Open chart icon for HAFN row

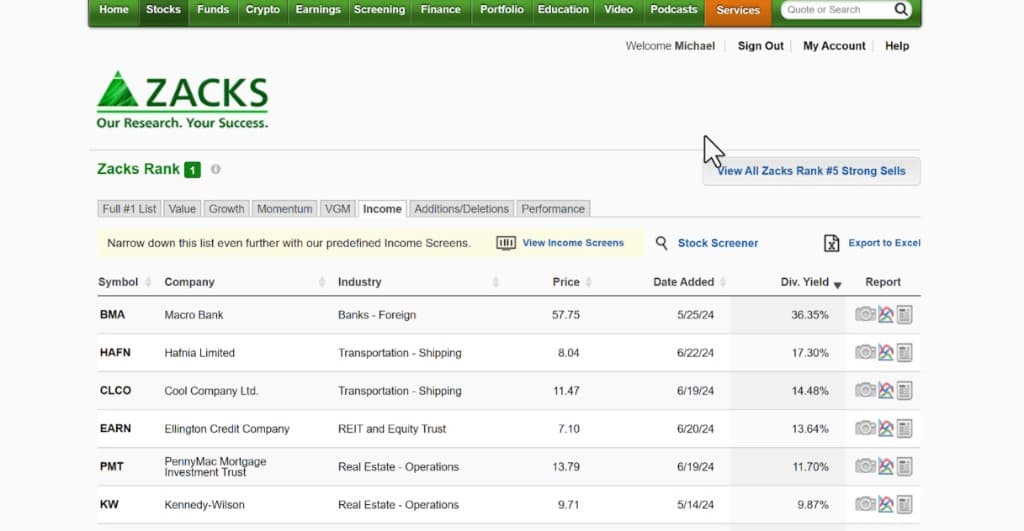pyautogui.click(x=886, y=353)
